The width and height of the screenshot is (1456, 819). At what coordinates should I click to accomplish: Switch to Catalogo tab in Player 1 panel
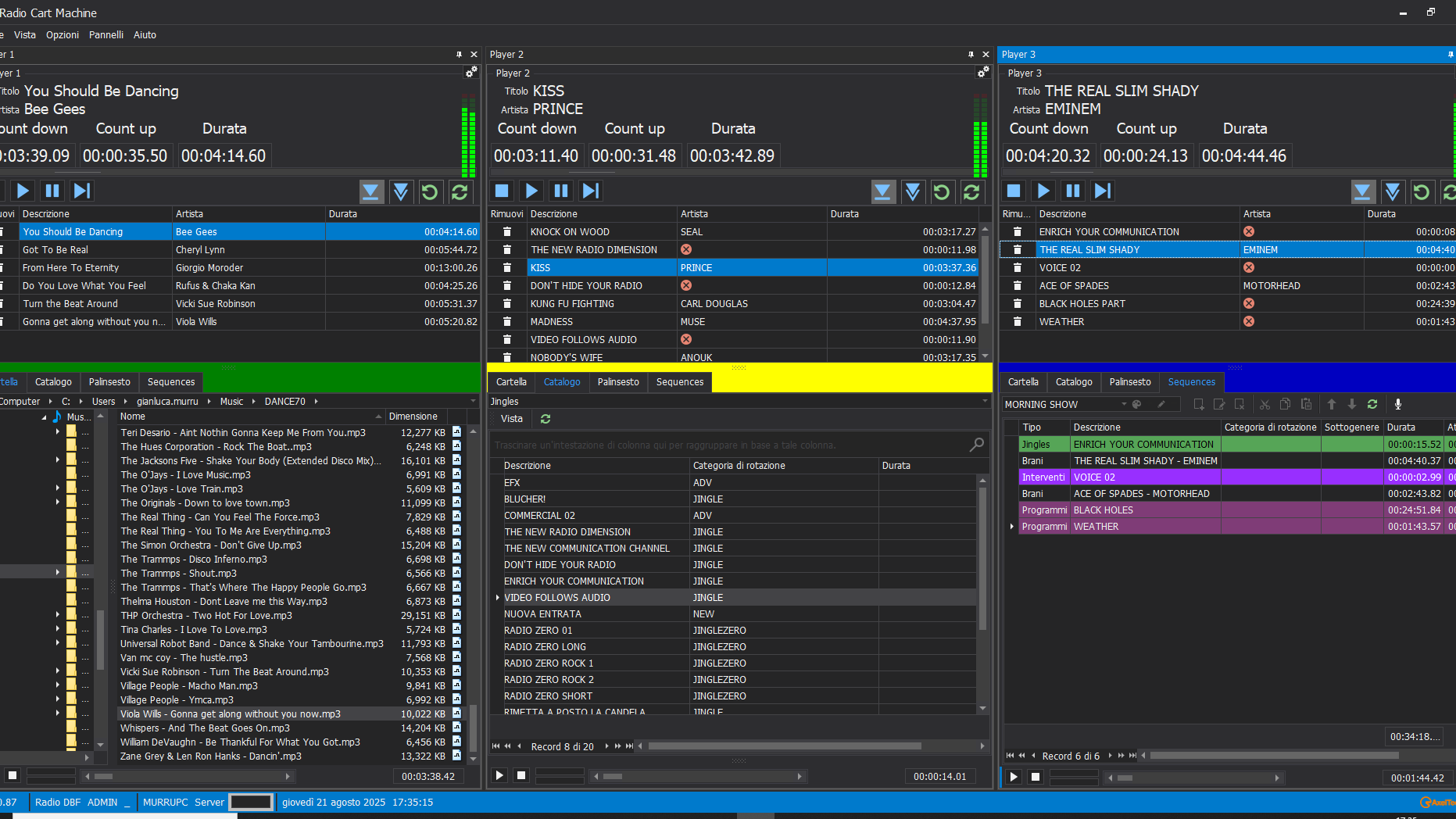click(x=53, y=382)
